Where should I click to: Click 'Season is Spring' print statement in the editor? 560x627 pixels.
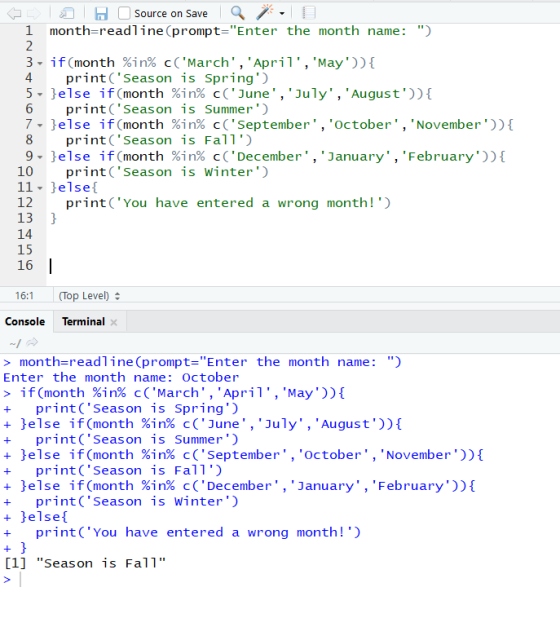[167, 78]
